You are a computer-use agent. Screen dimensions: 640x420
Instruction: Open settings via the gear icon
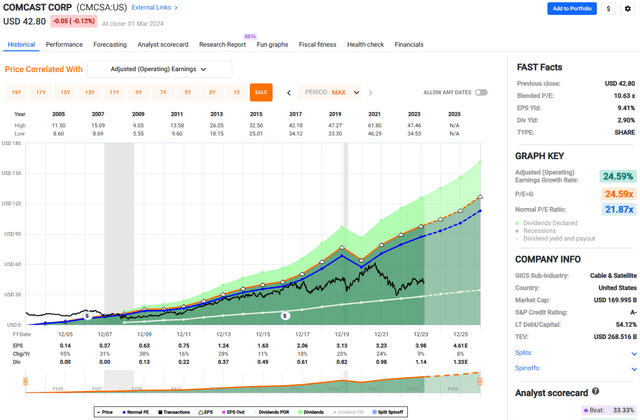[628, 9]
